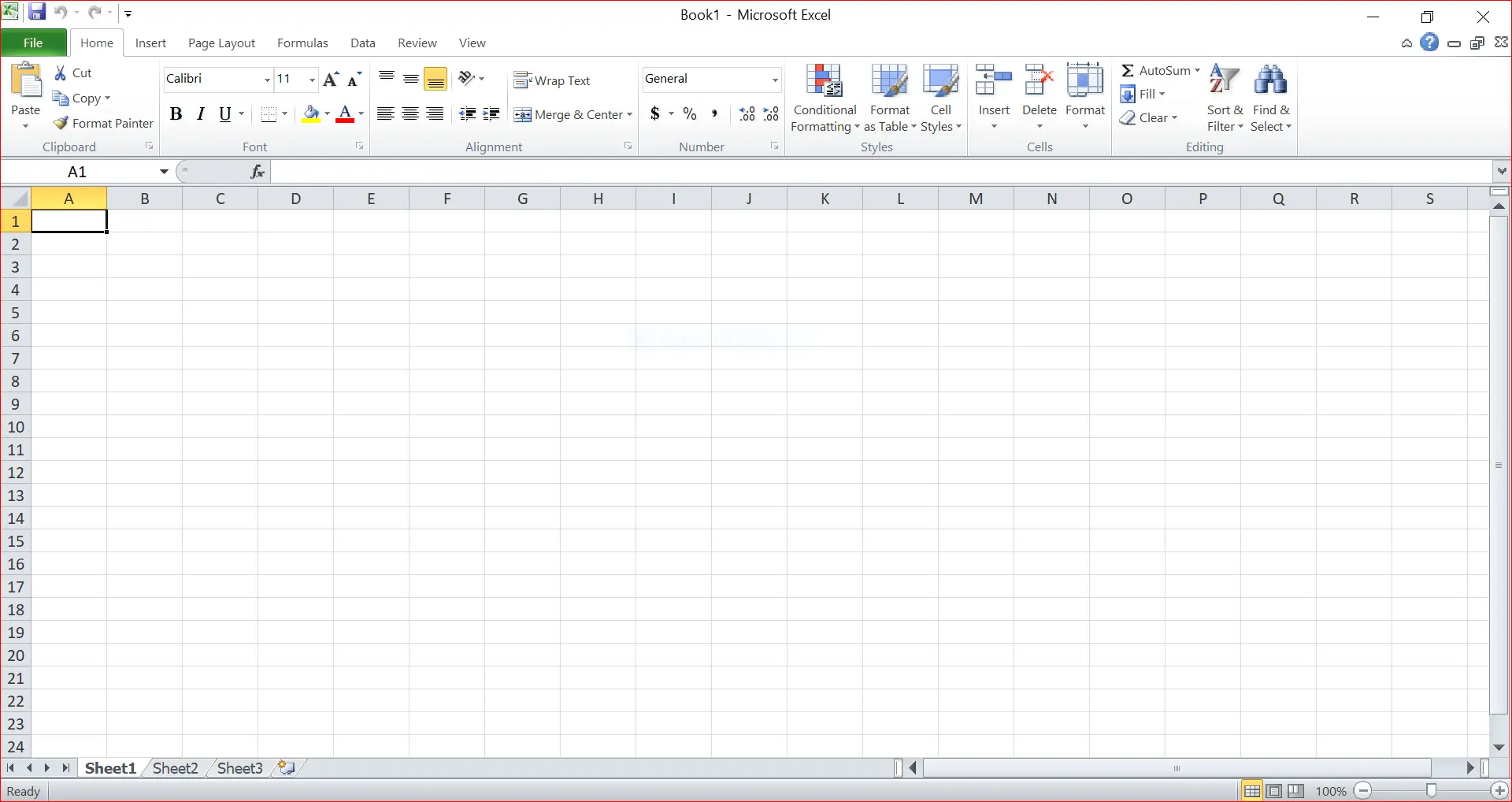
Task: Open Sort & Filter options
Action: pyautogui.click(x=1225, y=98)
